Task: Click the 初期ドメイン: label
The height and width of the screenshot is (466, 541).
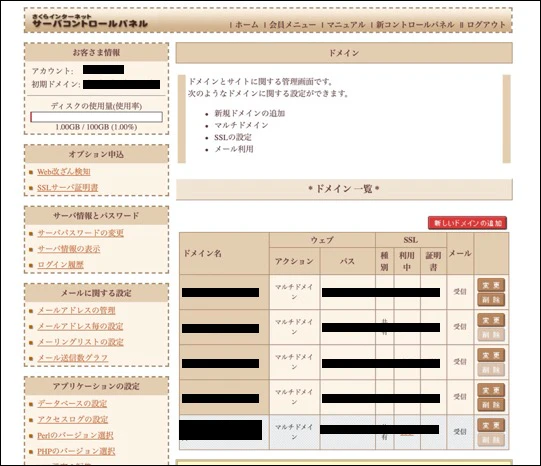Action: [56, 85]
